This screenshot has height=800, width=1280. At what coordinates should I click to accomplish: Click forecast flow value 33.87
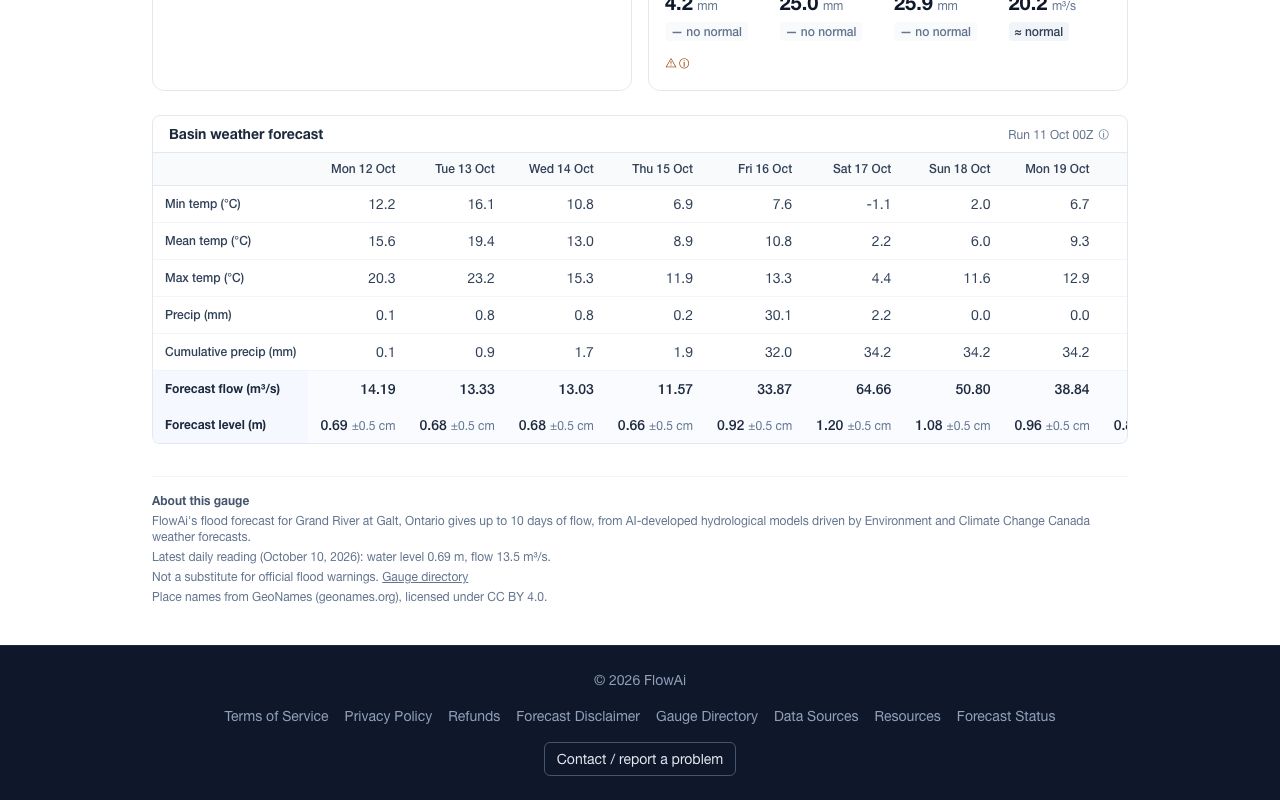pyautogui.click(x=775, y=389)
